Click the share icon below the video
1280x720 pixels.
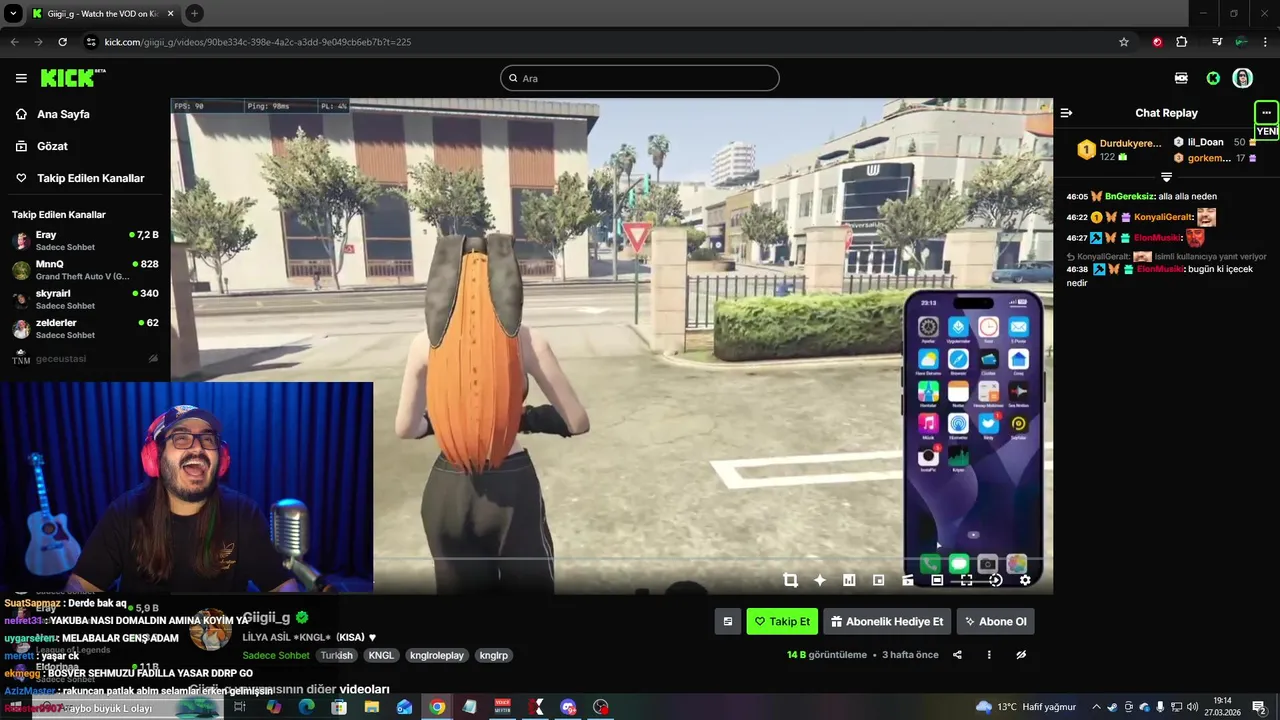click(x=957, y=655)
